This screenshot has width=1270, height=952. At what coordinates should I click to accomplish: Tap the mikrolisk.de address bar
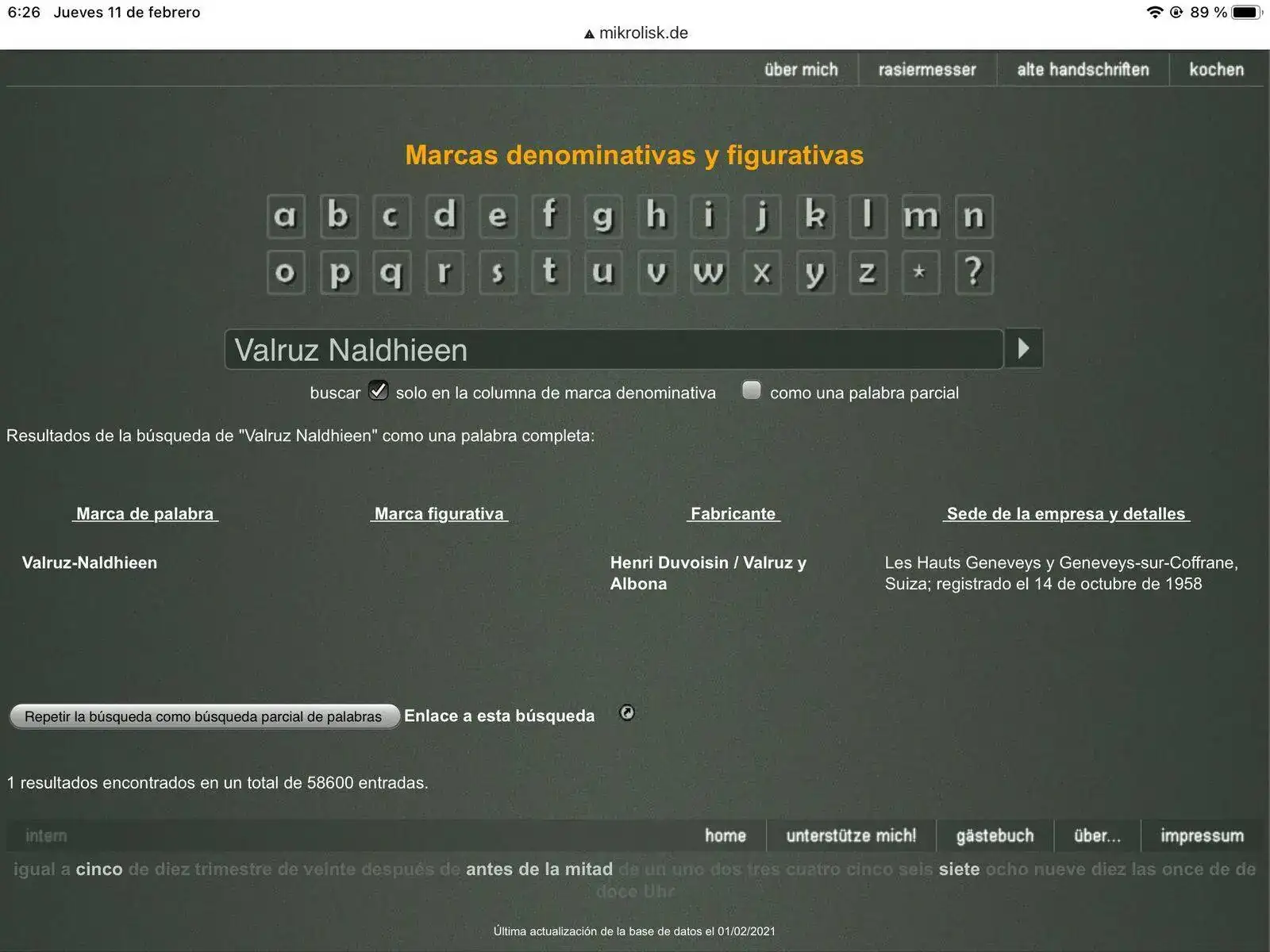tap(636, 33)
